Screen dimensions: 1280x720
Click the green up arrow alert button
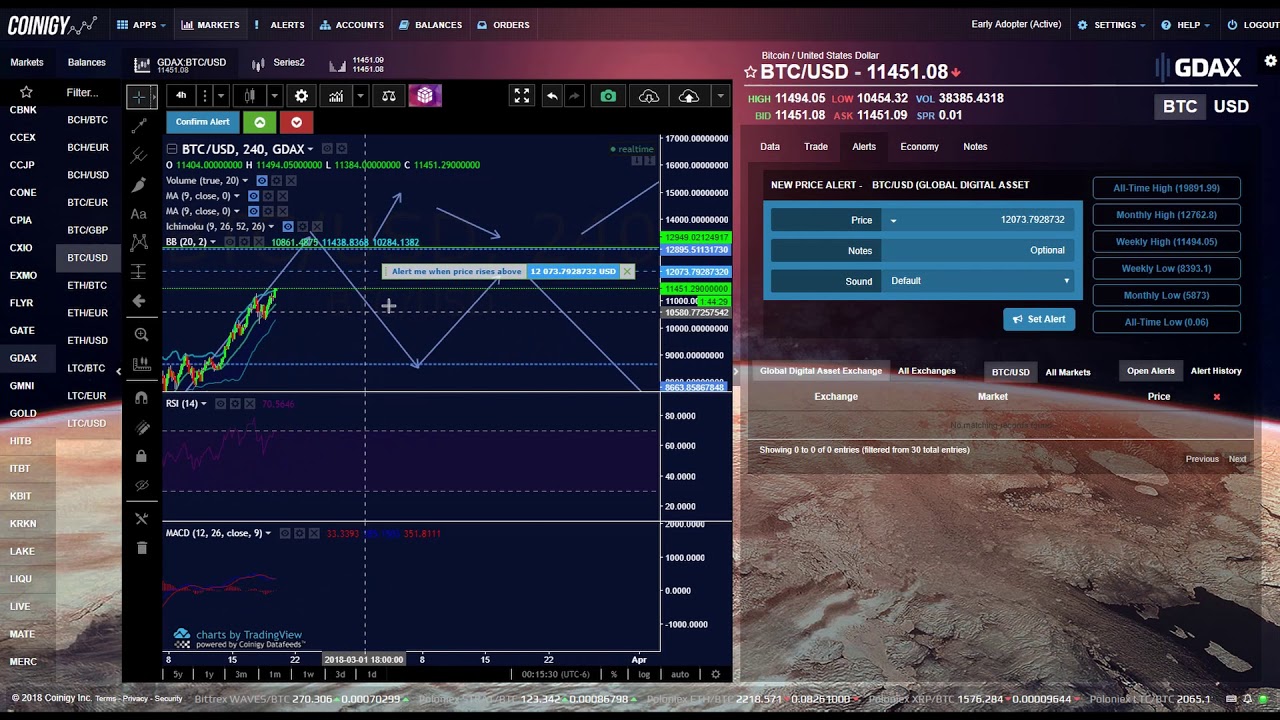click(x=260, y=122)
